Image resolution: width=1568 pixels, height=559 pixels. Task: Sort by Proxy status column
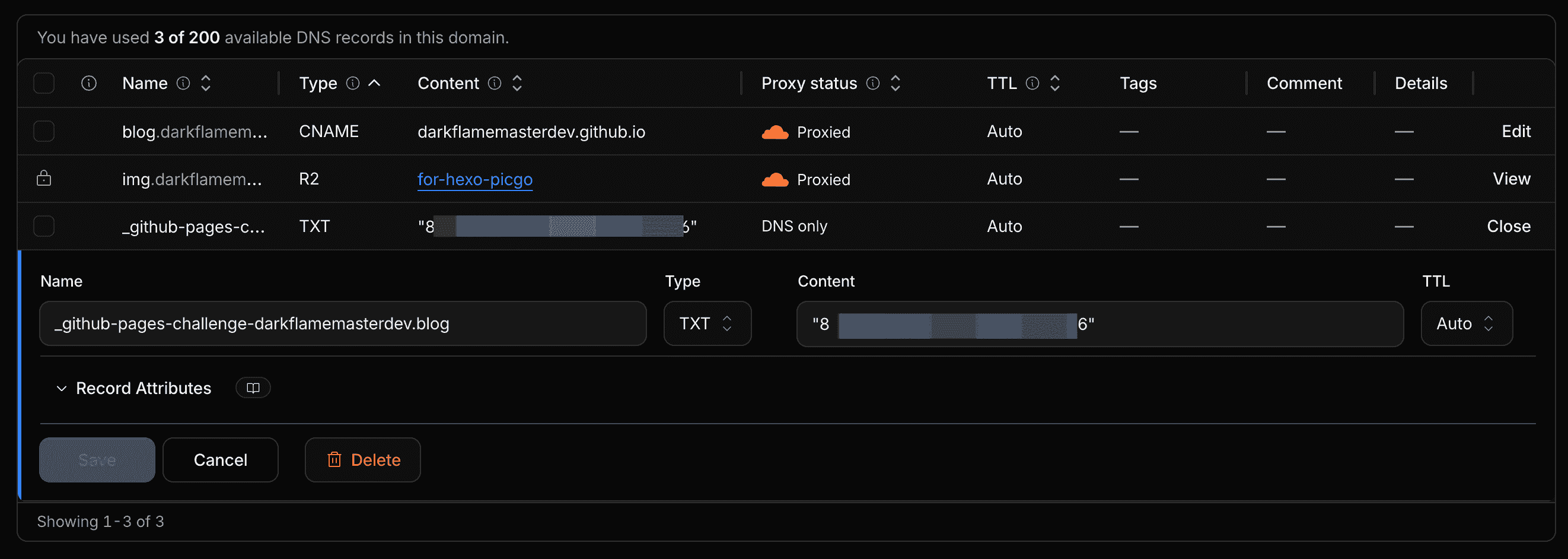click(x=895, y=84)
